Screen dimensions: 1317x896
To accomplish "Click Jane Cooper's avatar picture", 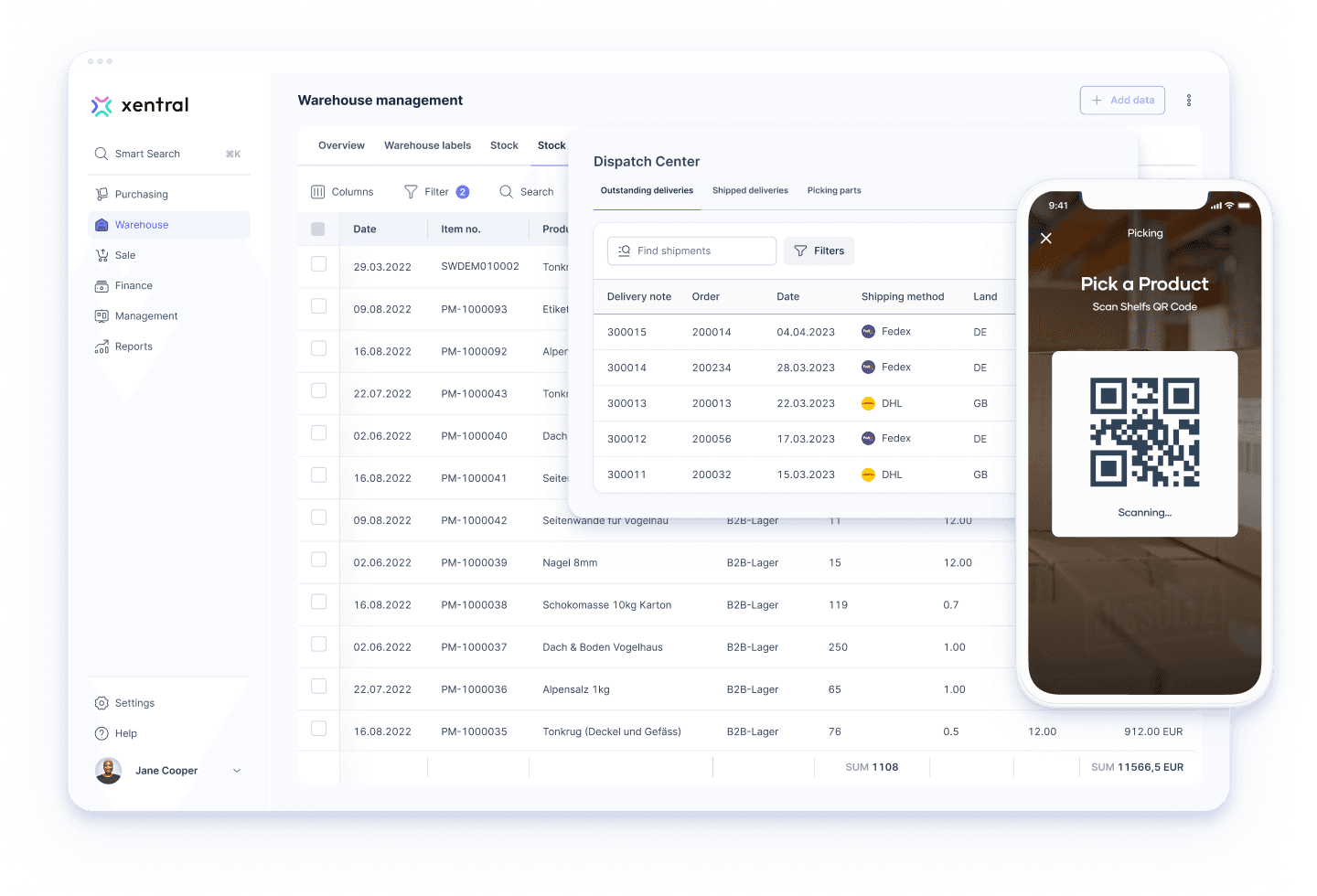I will click(x=109, y=771).
